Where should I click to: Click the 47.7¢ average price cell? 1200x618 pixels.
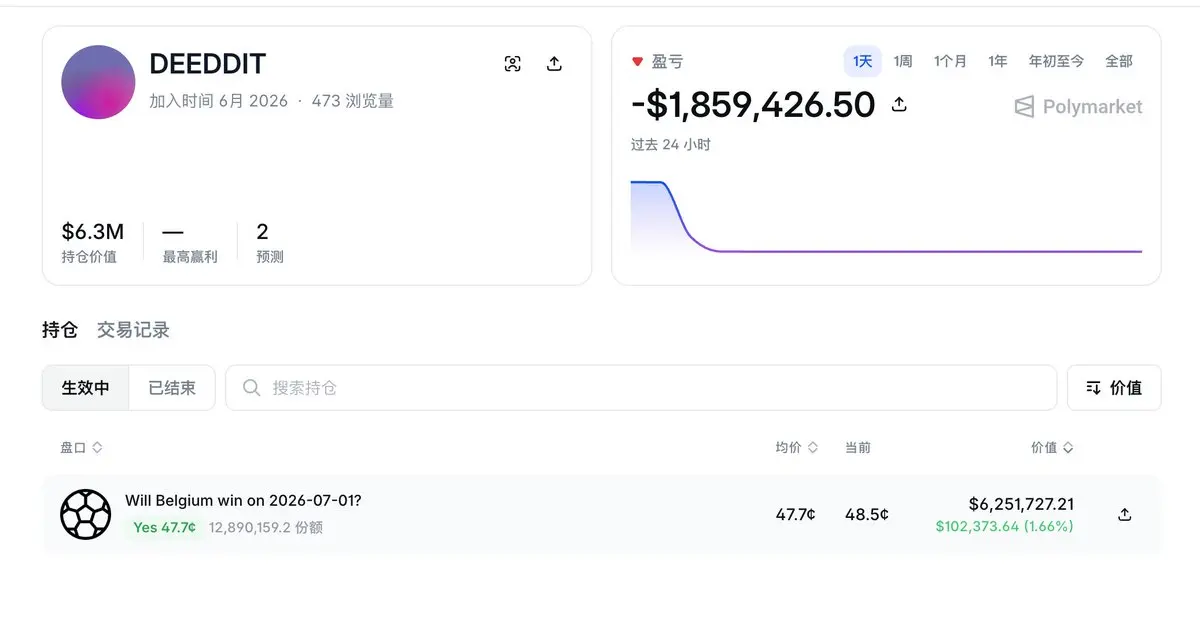(796, 514)
